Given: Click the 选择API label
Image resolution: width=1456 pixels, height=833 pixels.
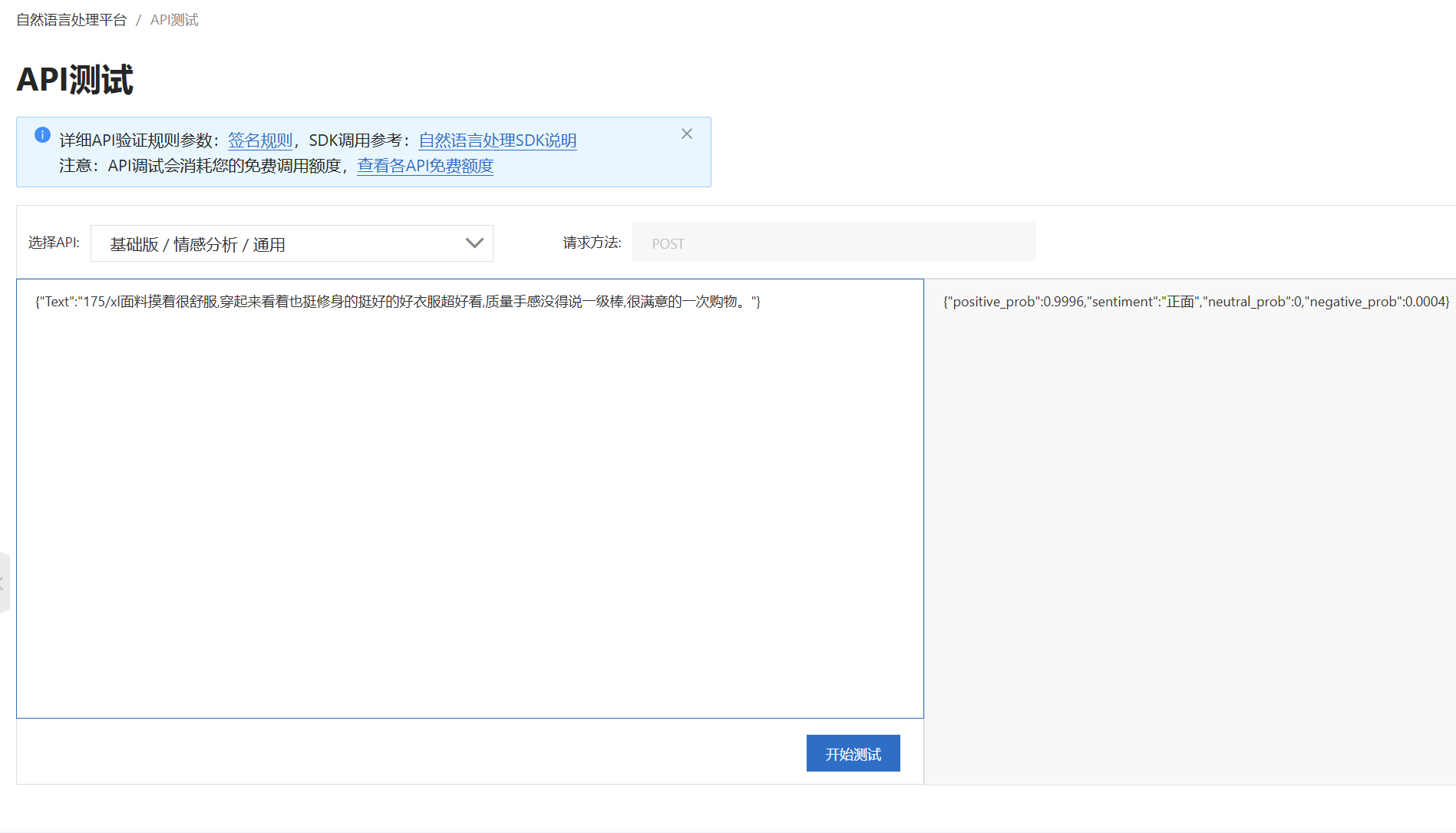Looking at the screenshot, I should point(54,243).
